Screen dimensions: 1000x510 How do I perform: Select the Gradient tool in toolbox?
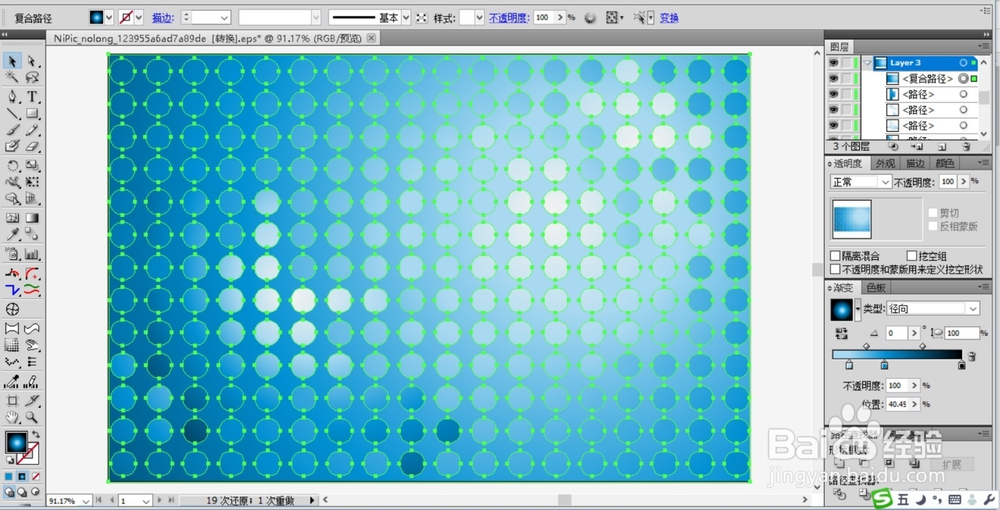pos(32,218)
